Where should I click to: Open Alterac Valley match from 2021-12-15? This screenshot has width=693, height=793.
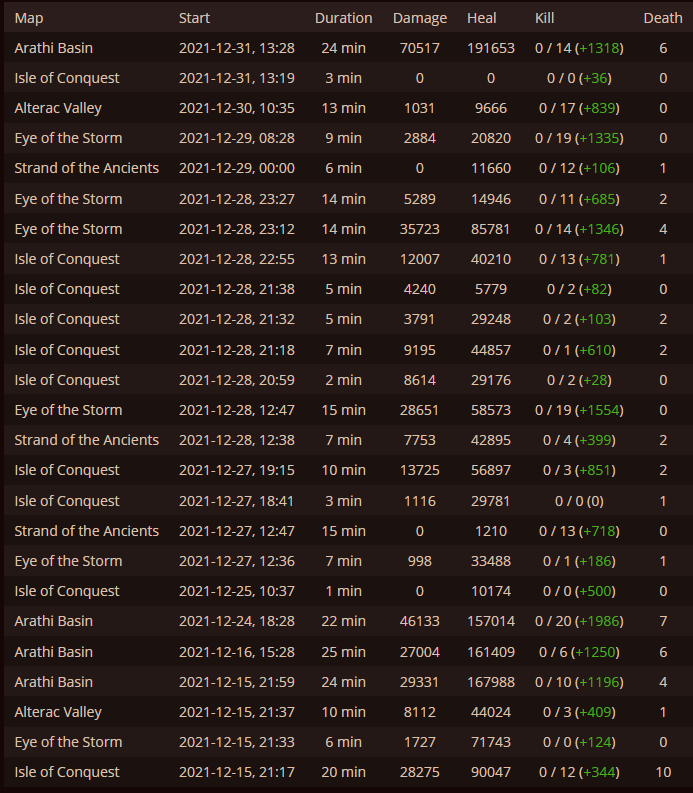pos(58,712)
